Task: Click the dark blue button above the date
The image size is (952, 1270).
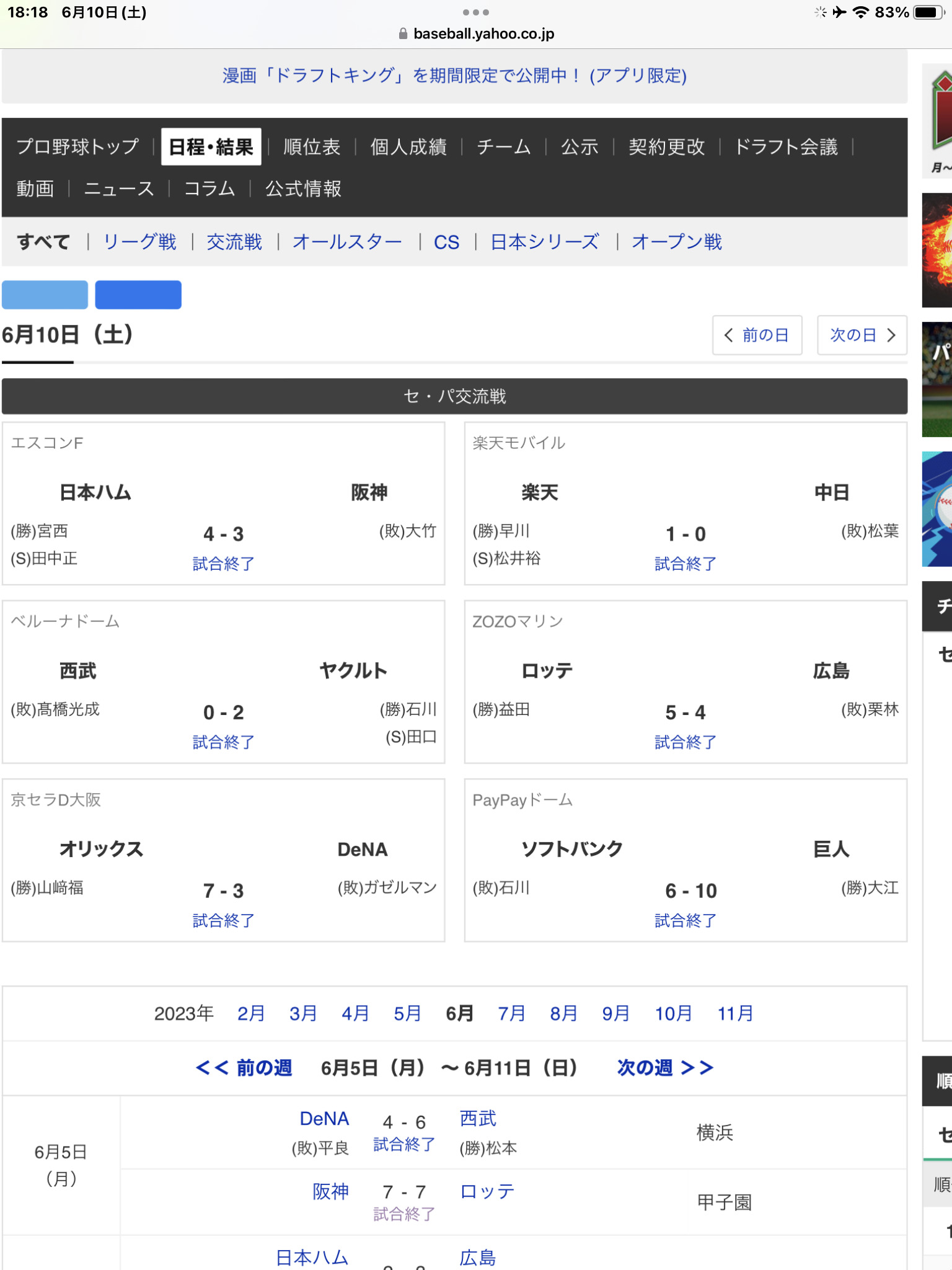Action: [138, 295]
